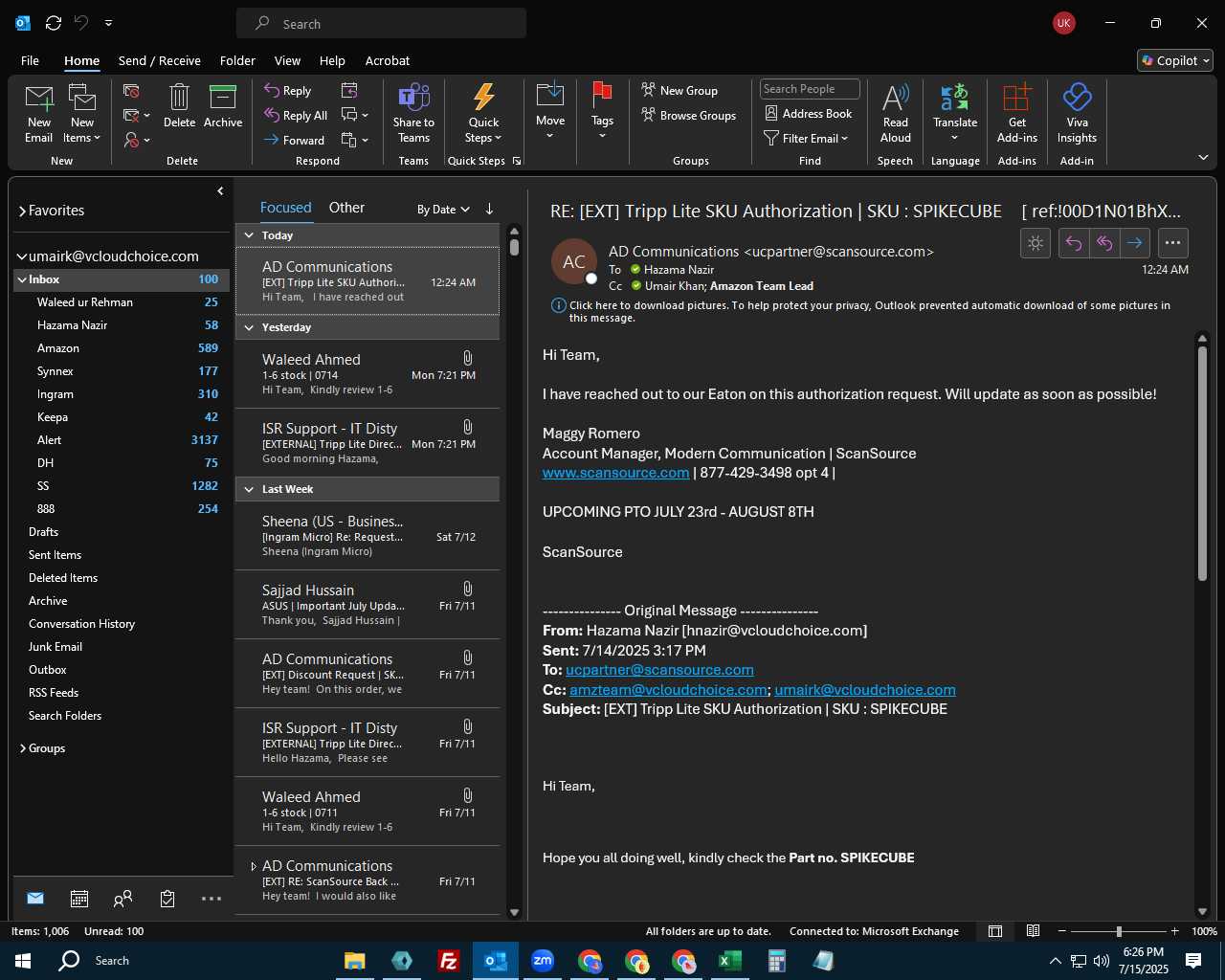Screen dimensions: 1225x980
Task: Open People contacts view icon
Action: (122, 899)
